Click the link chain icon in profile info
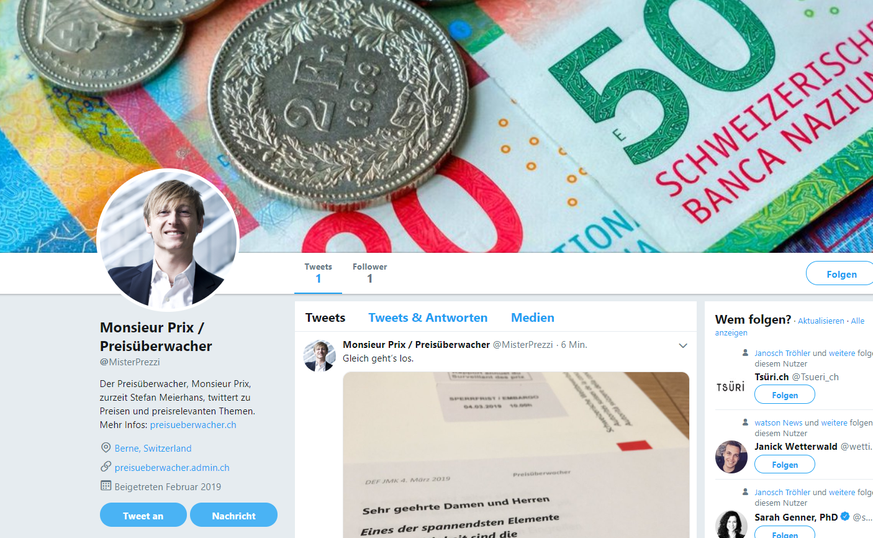873x538 pixels. [x=105, y=467]
